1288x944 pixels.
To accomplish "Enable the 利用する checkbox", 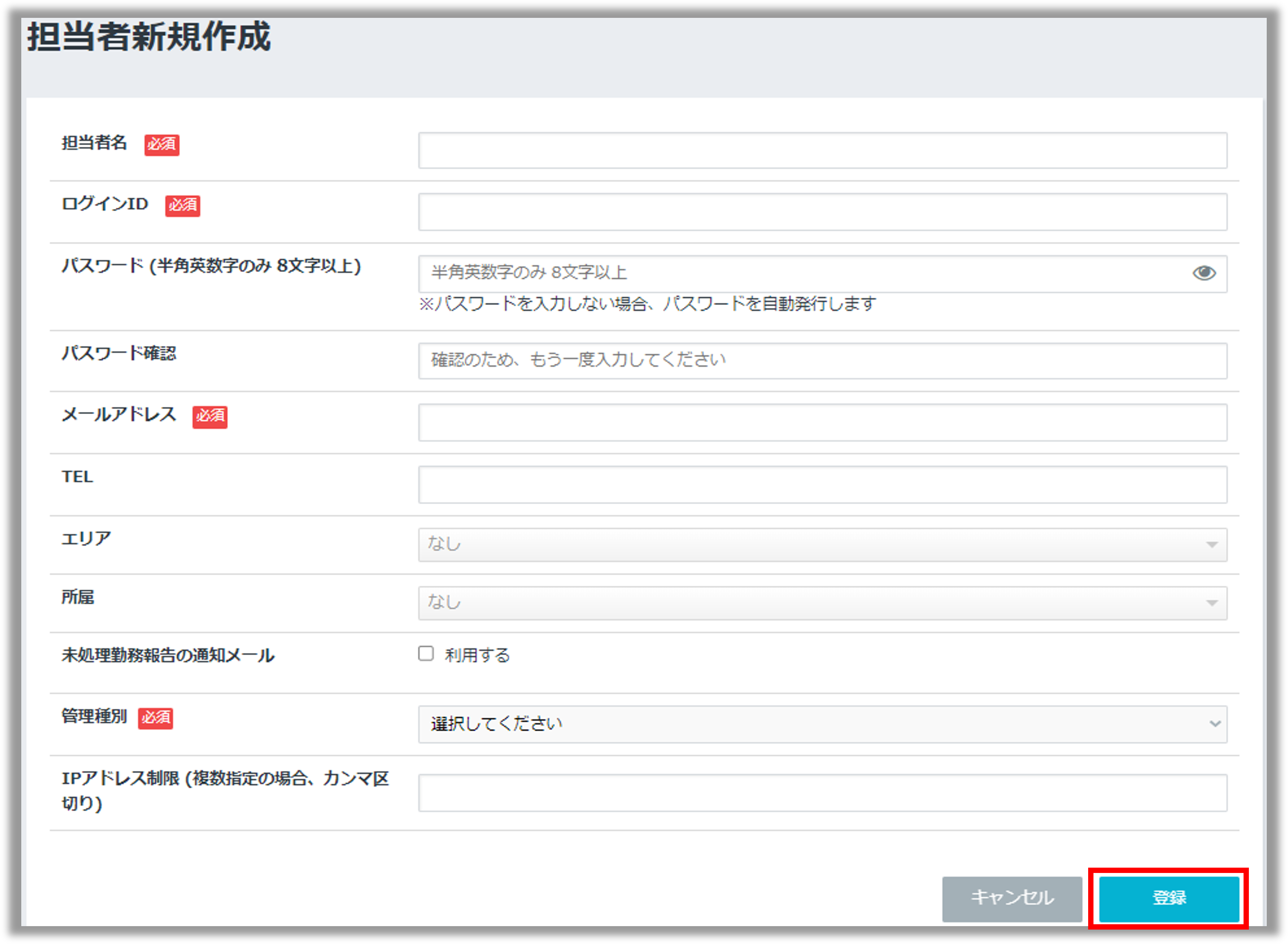I will click(x=426, y=653).
